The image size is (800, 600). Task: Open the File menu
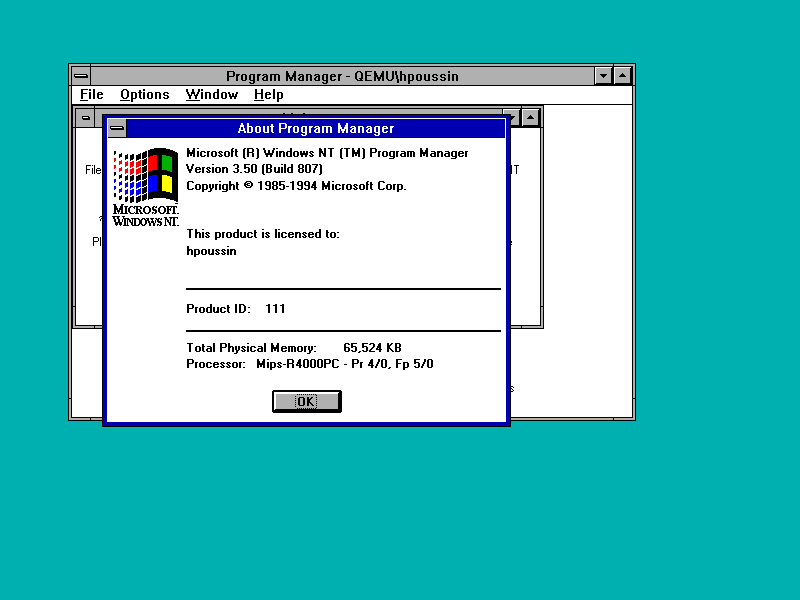91,94
